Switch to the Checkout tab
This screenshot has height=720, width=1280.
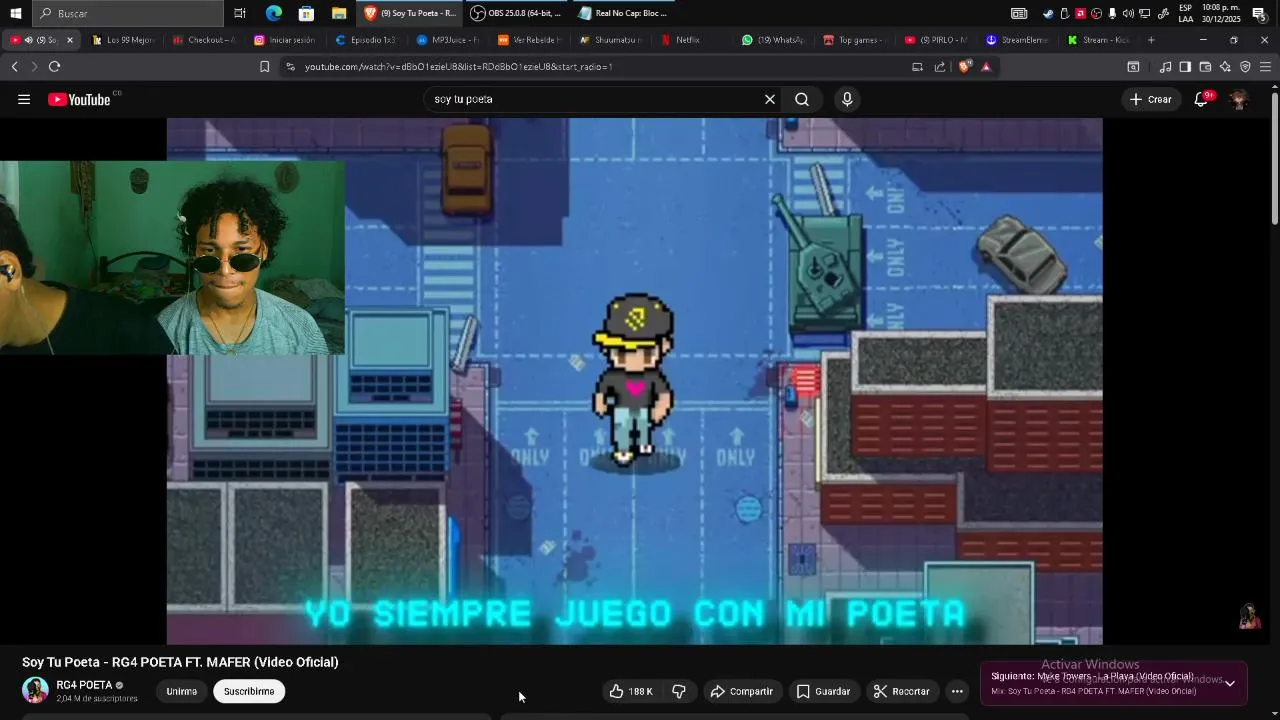pyautogui.click(x=204, y=40)
